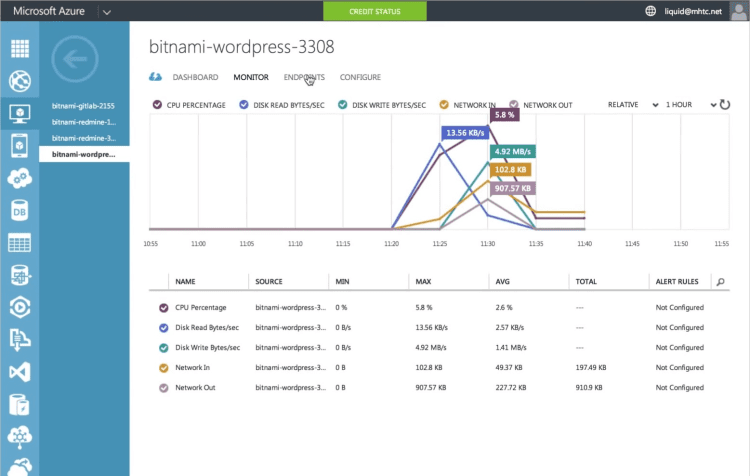Click the 102.8 KB chart data label
Image resolution: width=750 pixels, height=476 pixels.
coord(510,170)
